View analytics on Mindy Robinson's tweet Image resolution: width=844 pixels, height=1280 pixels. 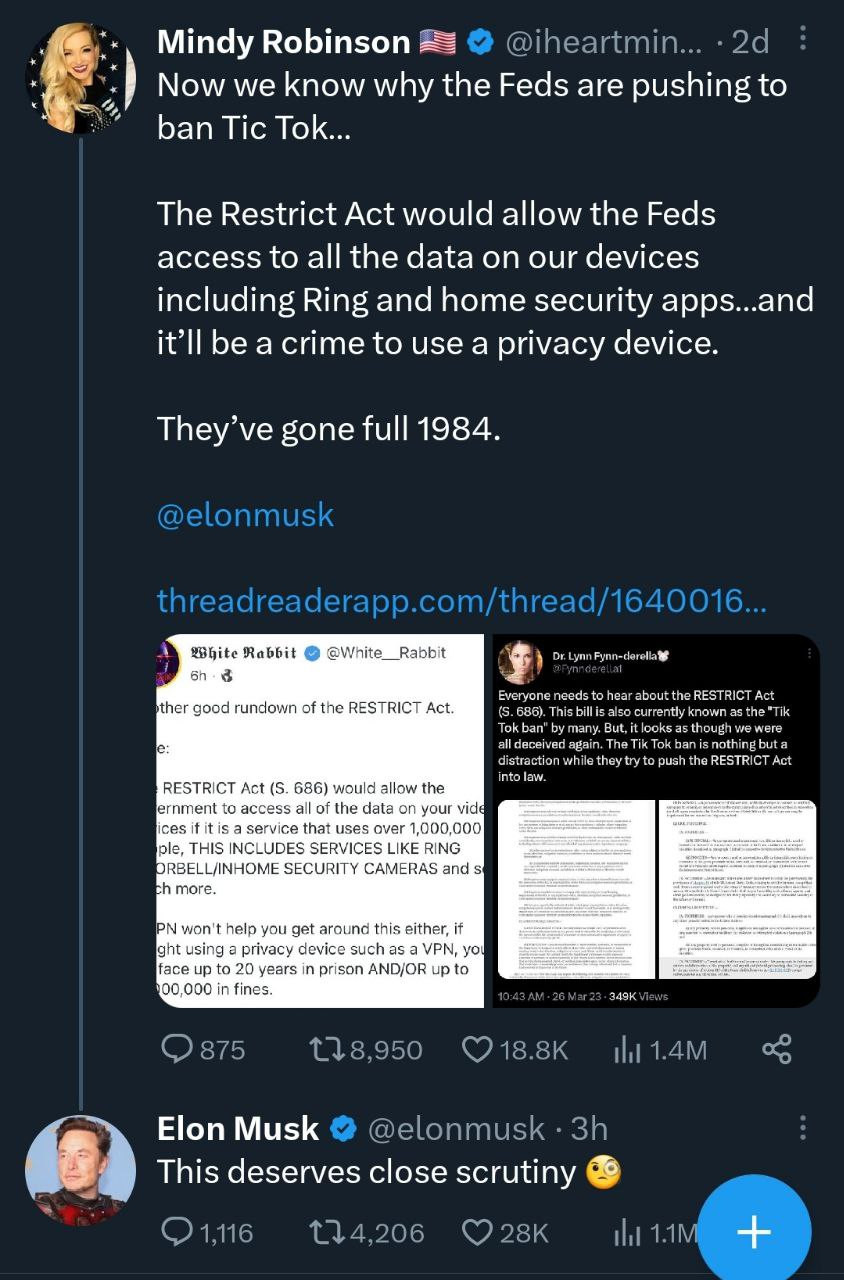627,1049
